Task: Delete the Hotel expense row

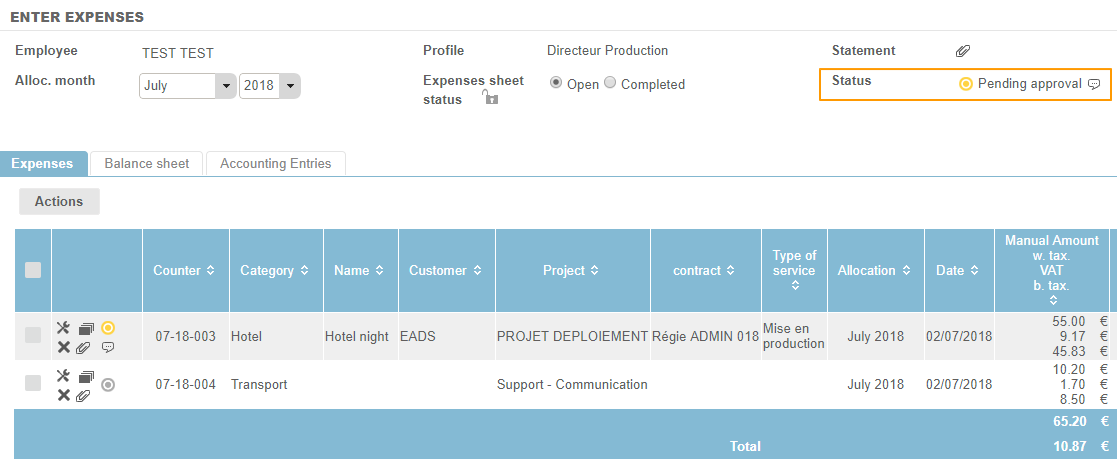Action: coord(63,347)
